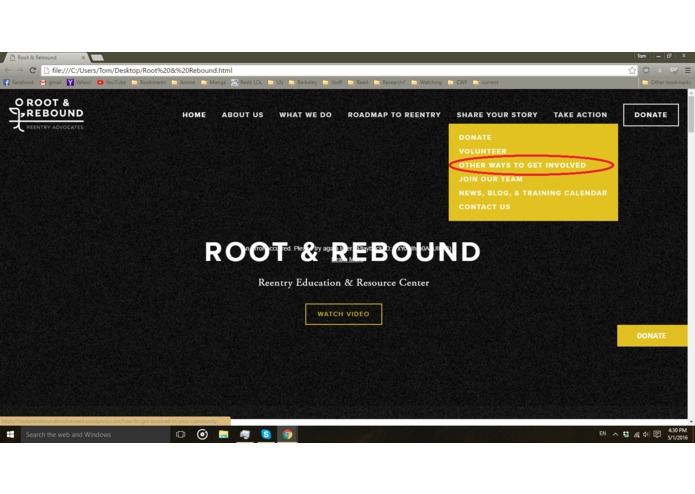Open the Berkeley bookmarks folder

(303, 82)
